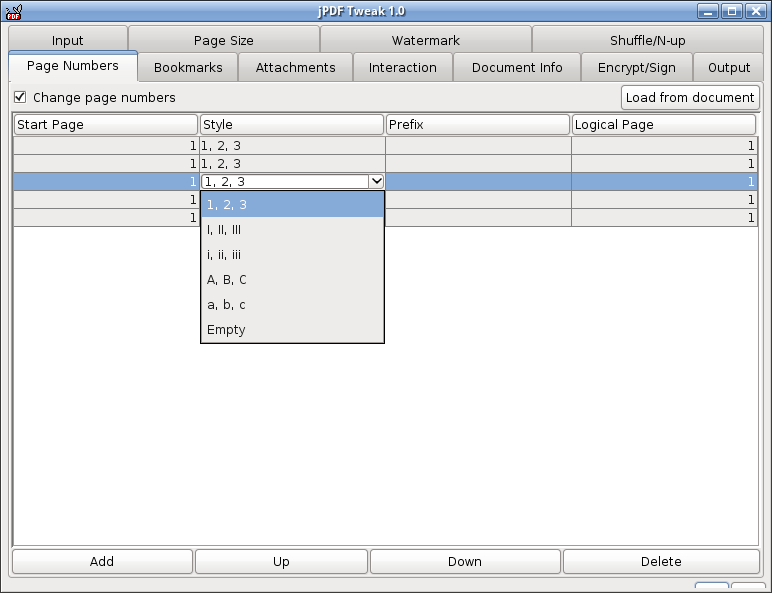This screenshot has width=772, height=593.
Task: Open the Bookmarks tab
Action: [x=188, y=67]
